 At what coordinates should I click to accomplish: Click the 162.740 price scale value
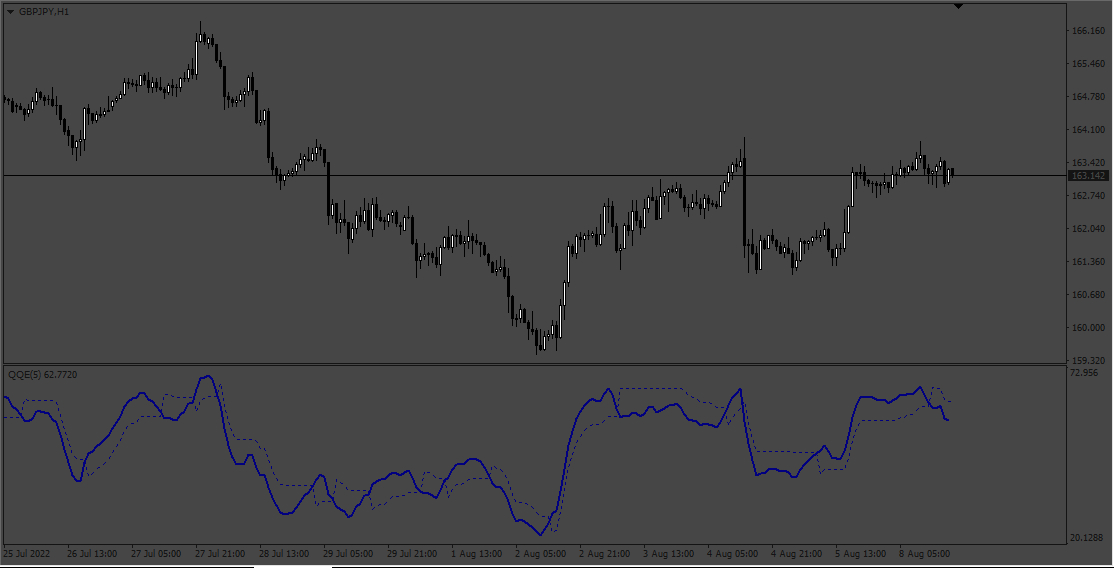(1087, 195)
